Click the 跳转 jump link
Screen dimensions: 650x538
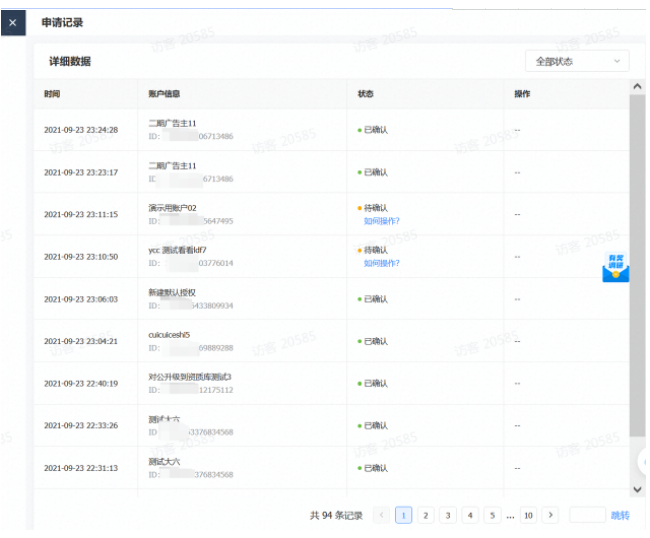620,515
